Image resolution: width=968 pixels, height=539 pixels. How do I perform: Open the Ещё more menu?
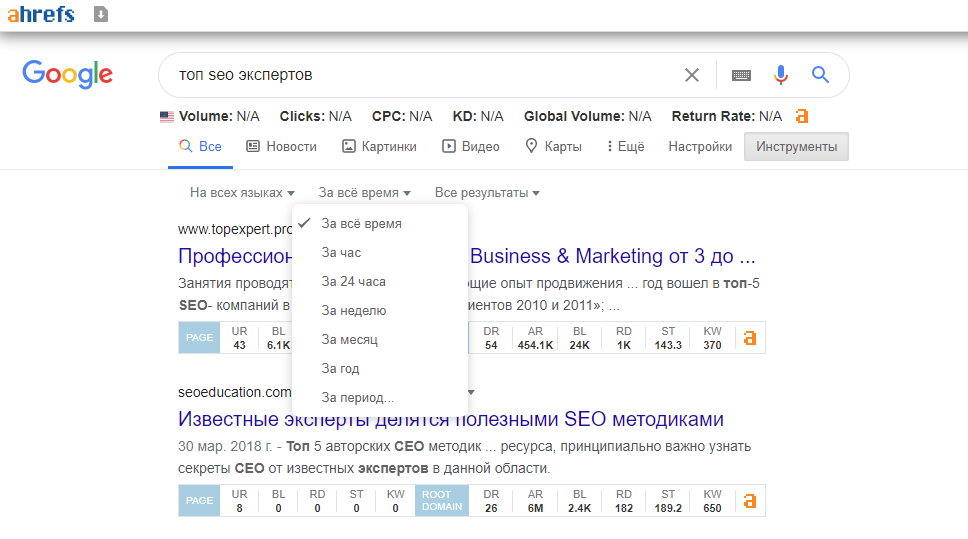tap(625, 147)
